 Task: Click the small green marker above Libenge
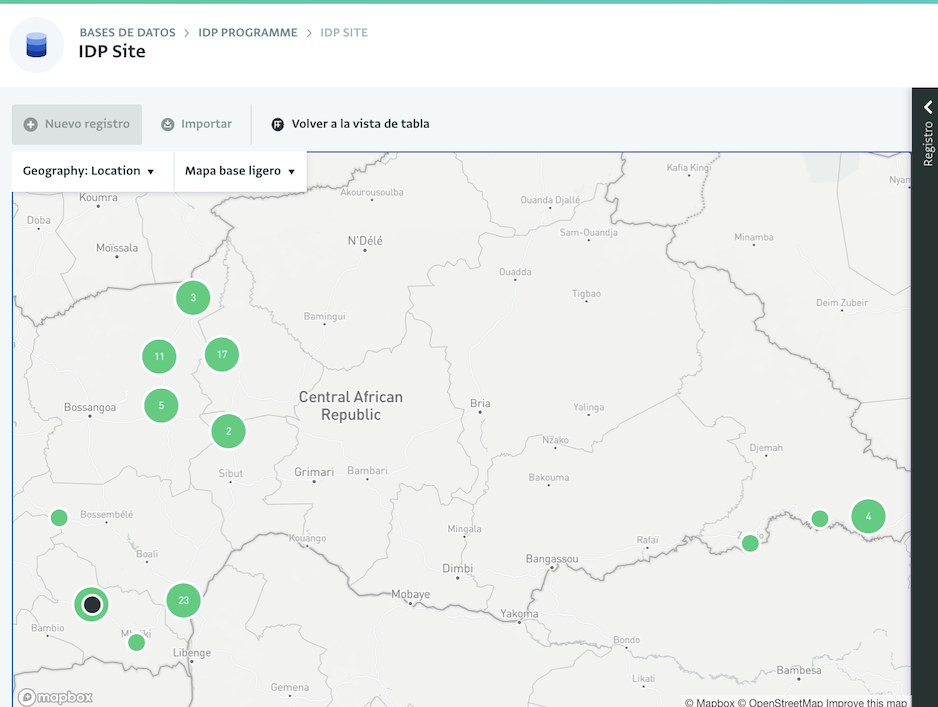tap(136, 642)
